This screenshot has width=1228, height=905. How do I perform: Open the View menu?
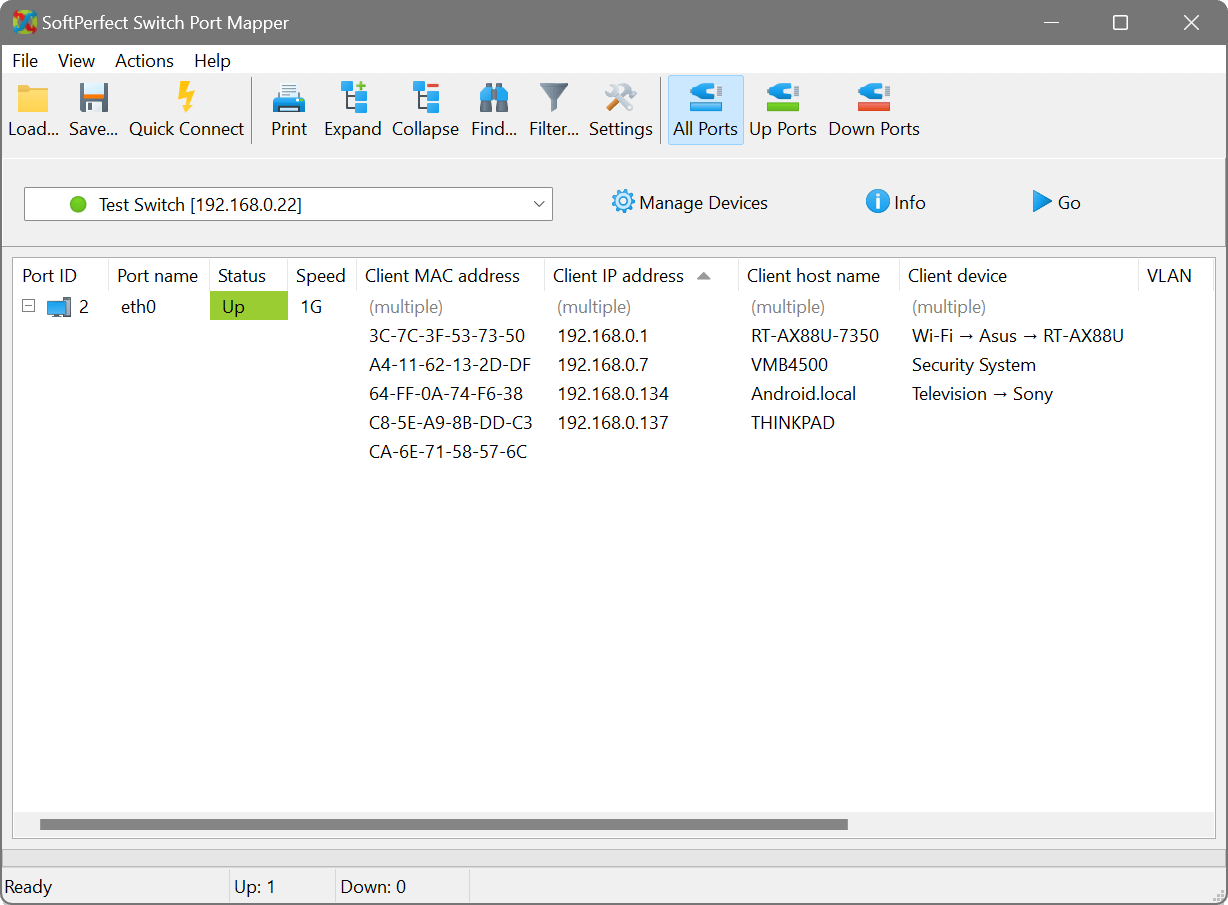point(76,61)
